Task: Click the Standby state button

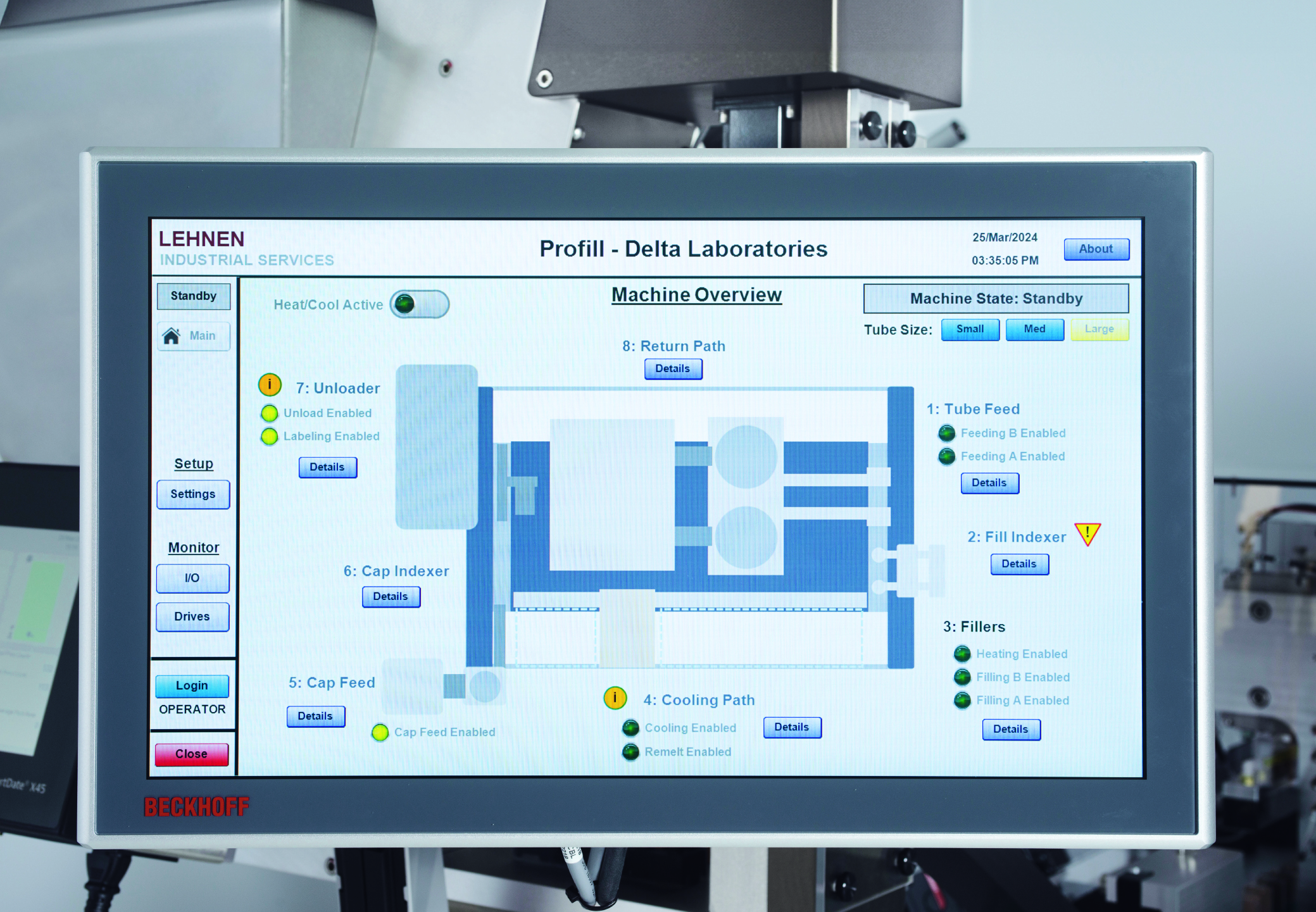Action: click(x=194, y=296)
